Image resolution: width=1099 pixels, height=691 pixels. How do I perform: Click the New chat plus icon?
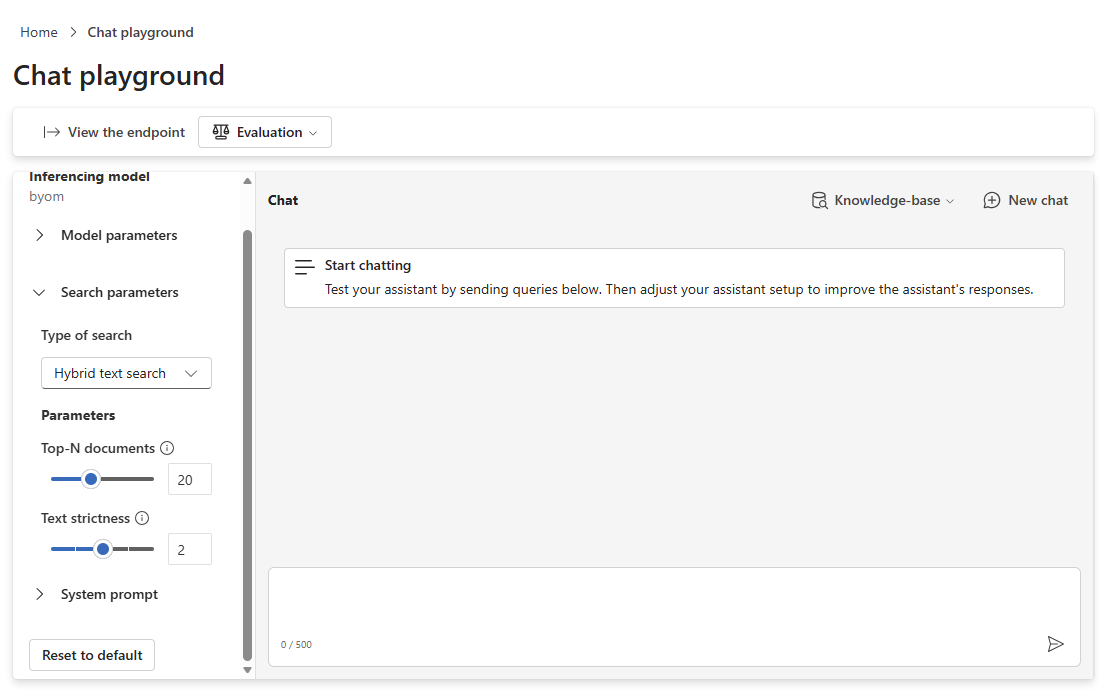tap(992, 200)
